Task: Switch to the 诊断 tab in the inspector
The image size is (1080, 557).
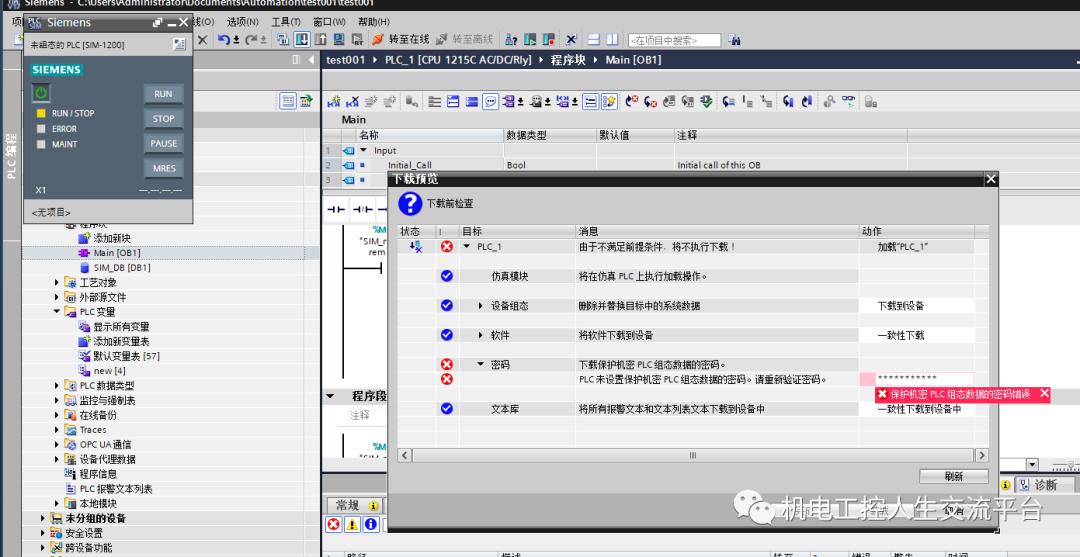Action: click(1044, 485)
